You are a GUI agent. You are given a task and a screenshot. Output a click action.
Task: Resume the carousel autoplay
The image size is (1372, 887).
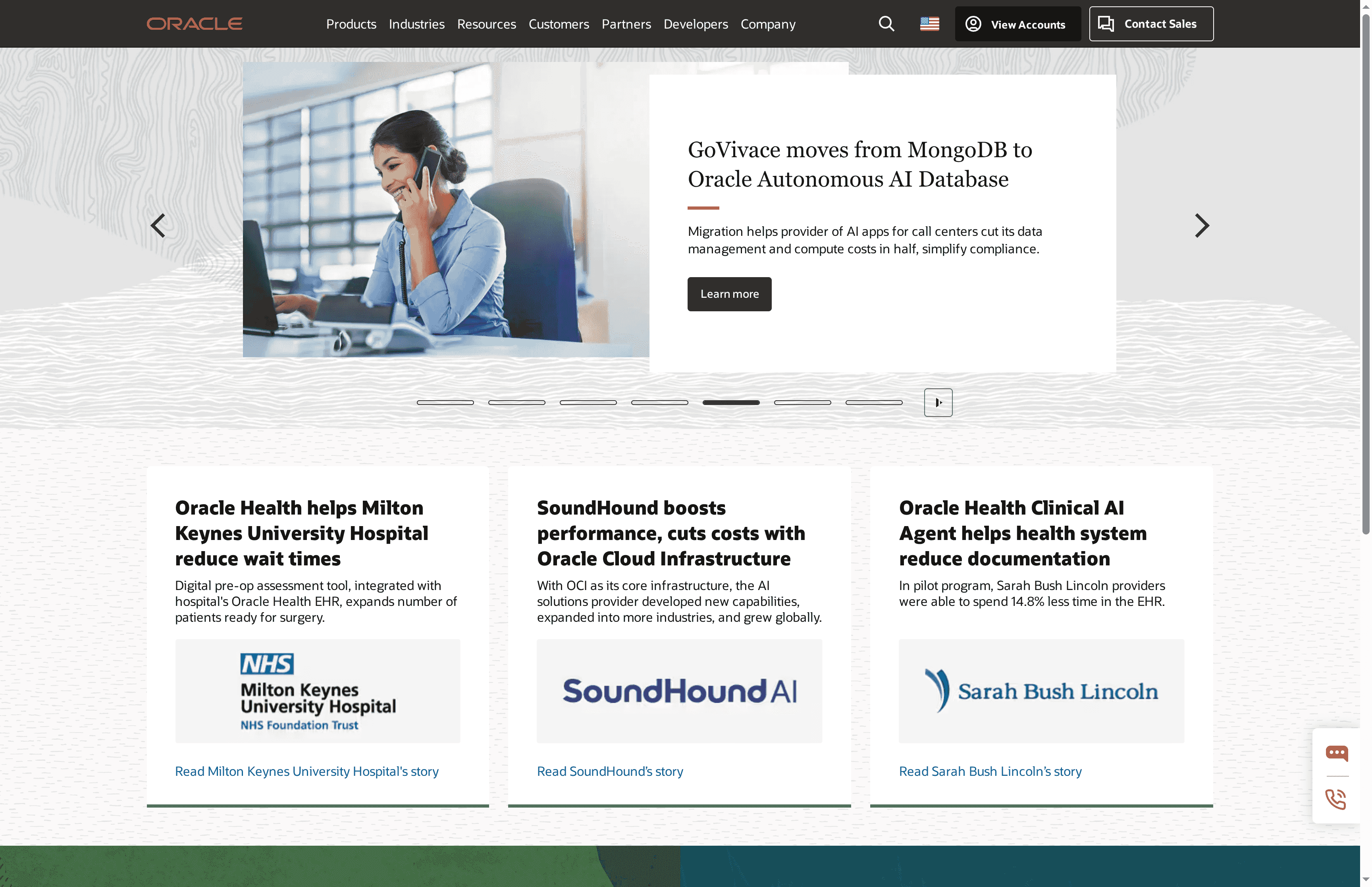[938, 402]
